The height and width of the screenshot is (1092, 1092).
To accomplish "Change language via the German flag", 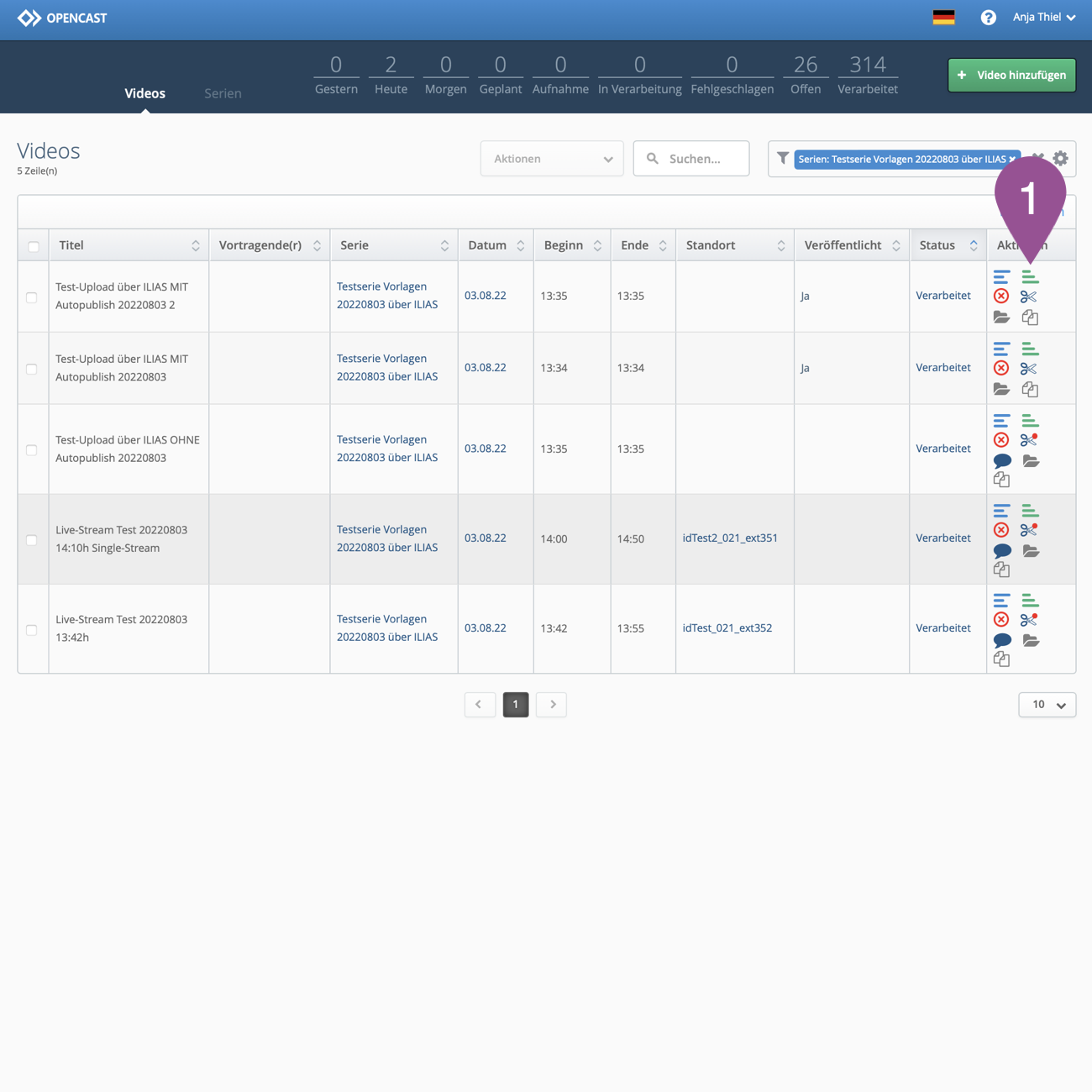I will 943,18.
